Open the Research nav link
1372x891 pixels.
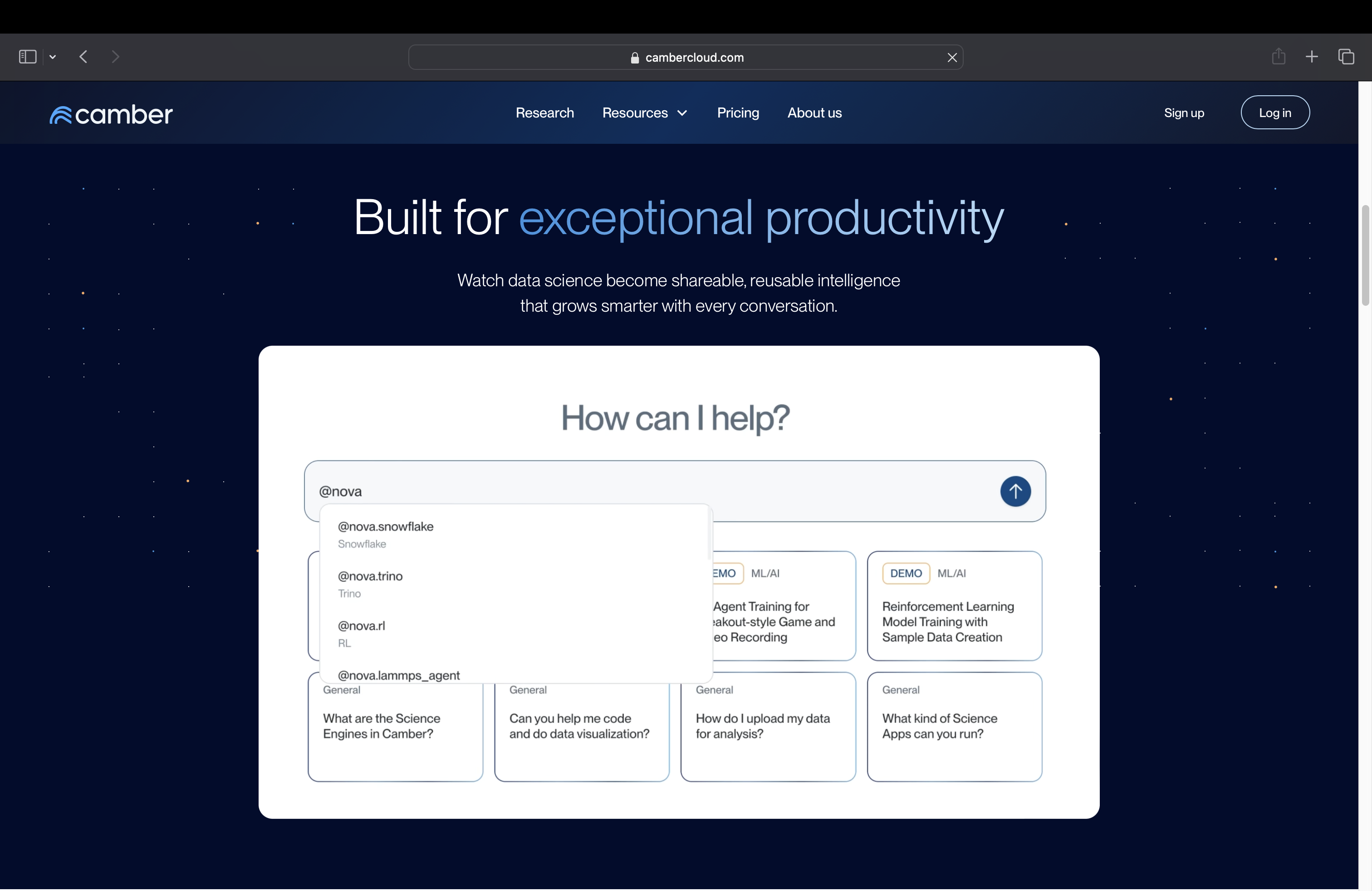tap(544, 113)
